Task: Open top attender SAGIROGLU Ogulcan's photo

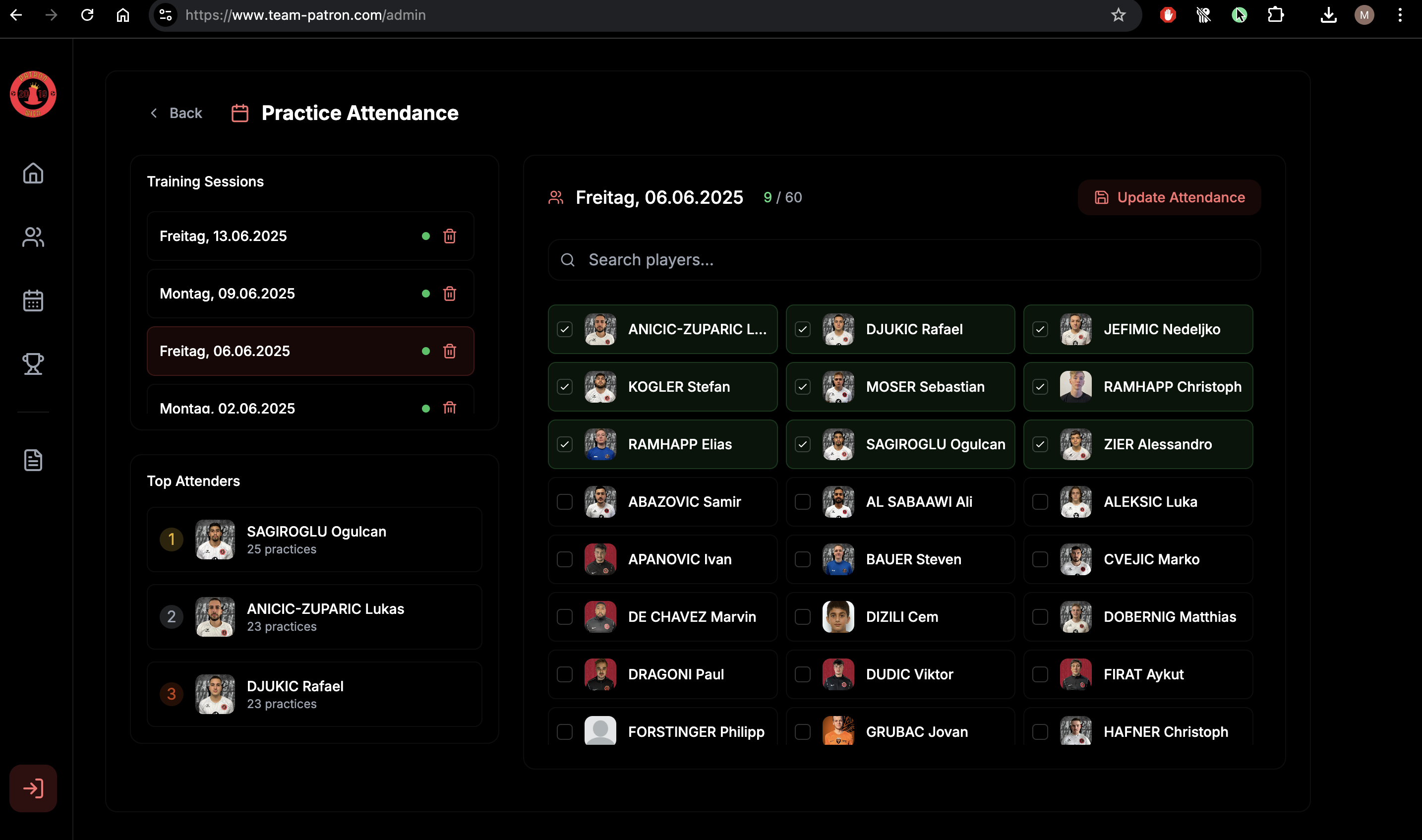Action: pyautogui.click(x=216, y=540)
